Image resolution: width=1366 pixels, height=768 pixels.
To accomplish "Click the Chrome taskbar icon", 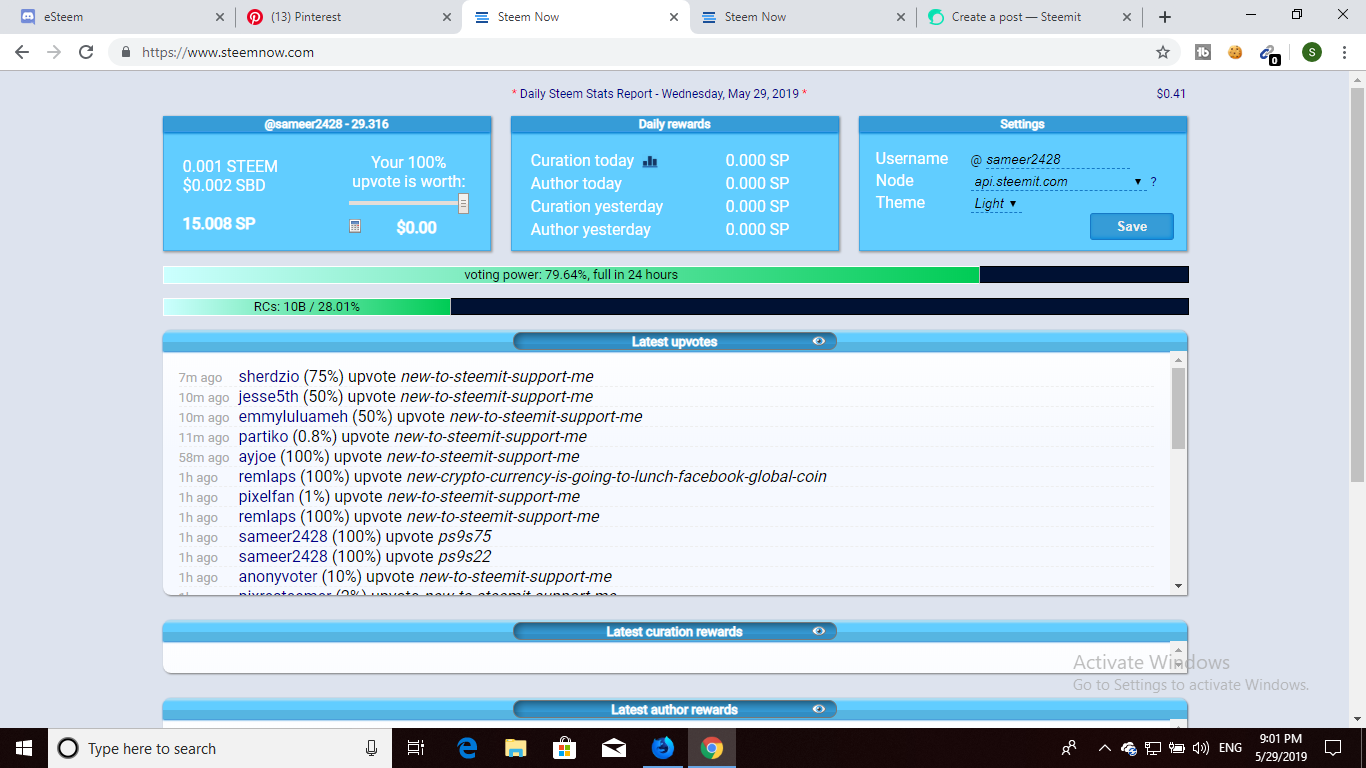I will 711,748.
